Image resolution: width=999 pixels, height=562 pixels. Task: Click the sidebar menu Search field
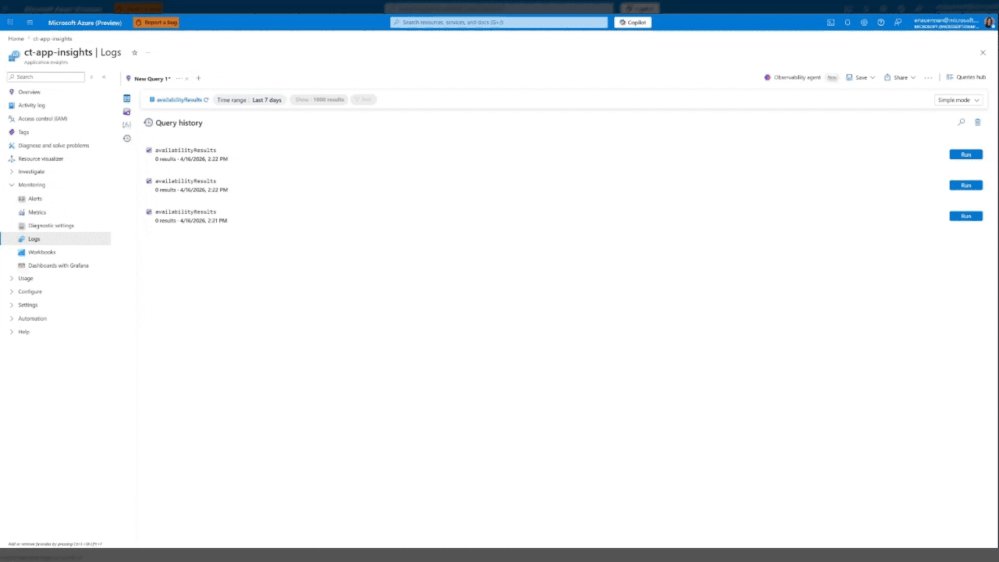[x=46, y=77]
